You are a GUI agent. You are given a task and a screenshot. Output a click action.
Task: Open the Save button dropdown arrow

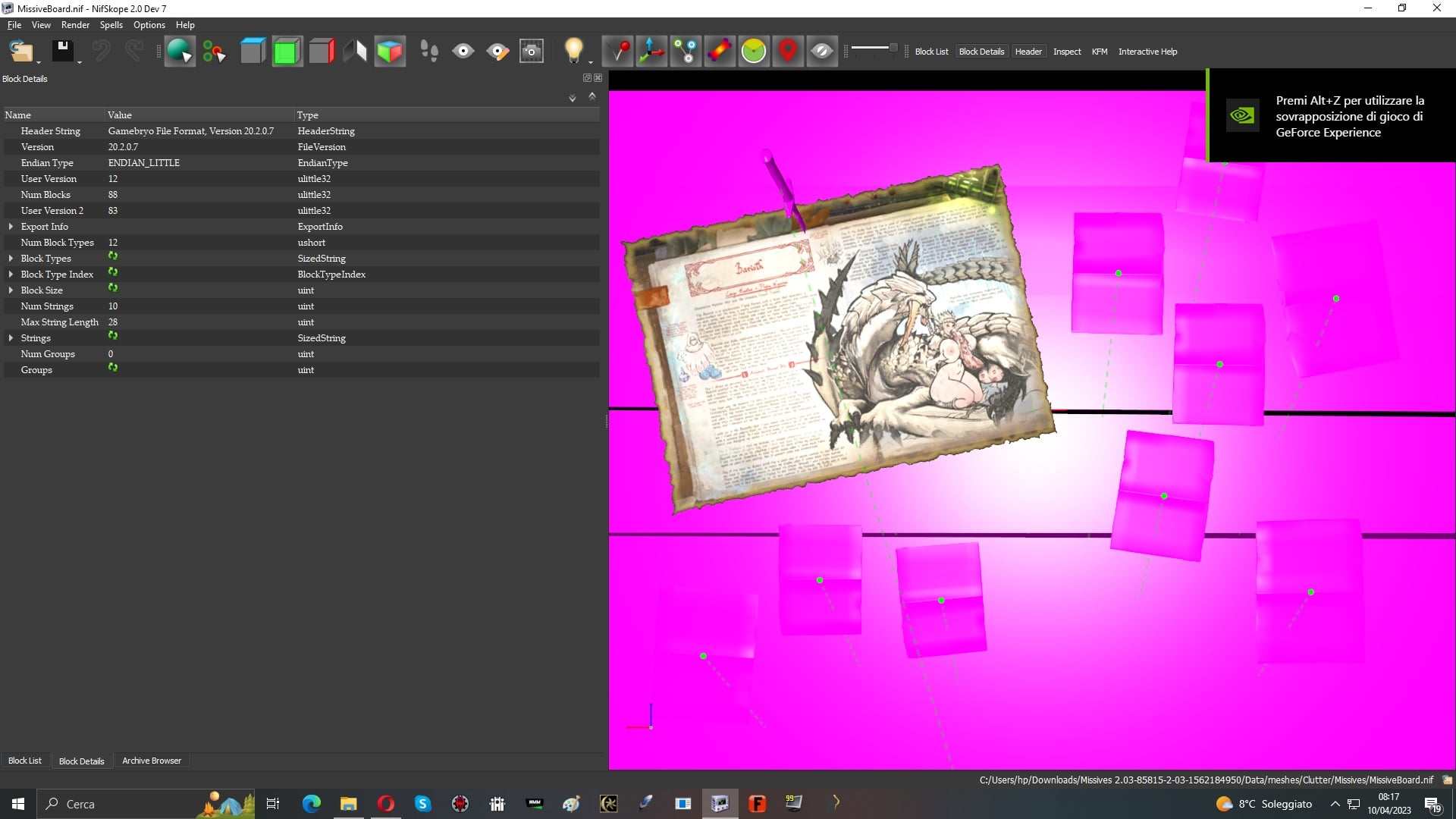[x=80, y=62]
